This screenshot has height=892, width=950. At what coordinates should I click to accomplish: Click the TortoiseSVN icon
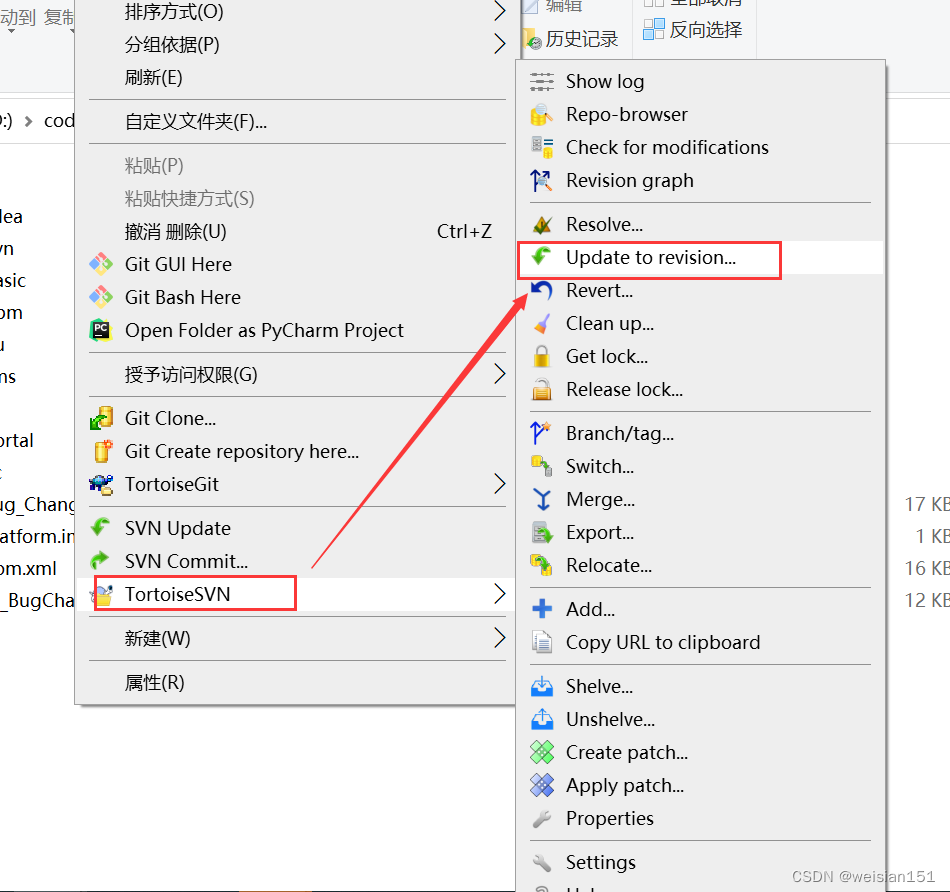(104, 594)
